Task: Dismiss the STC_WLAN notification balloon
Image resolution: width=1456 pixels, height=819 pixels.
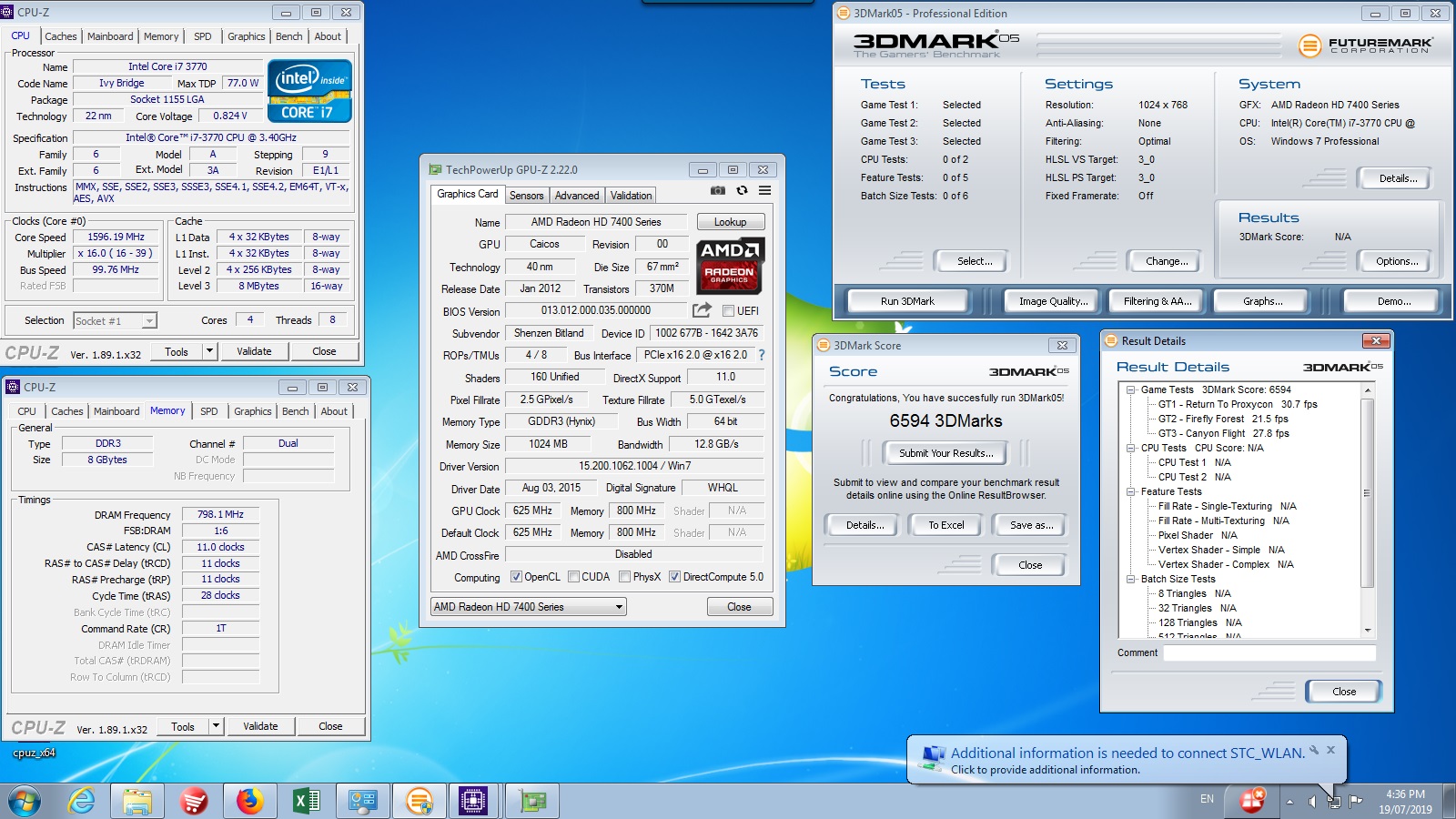Action: tap(1330, 751)
